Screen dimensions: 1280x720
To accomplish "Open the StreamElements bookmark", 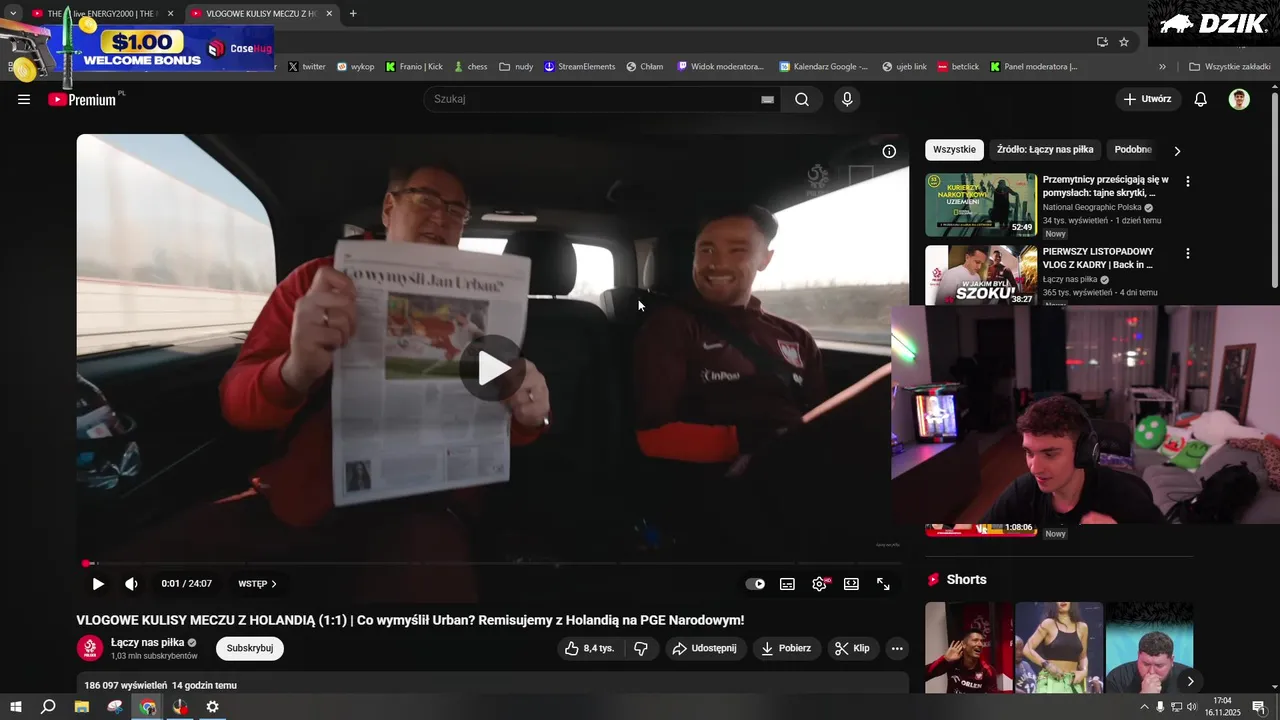I will point(580,67).
